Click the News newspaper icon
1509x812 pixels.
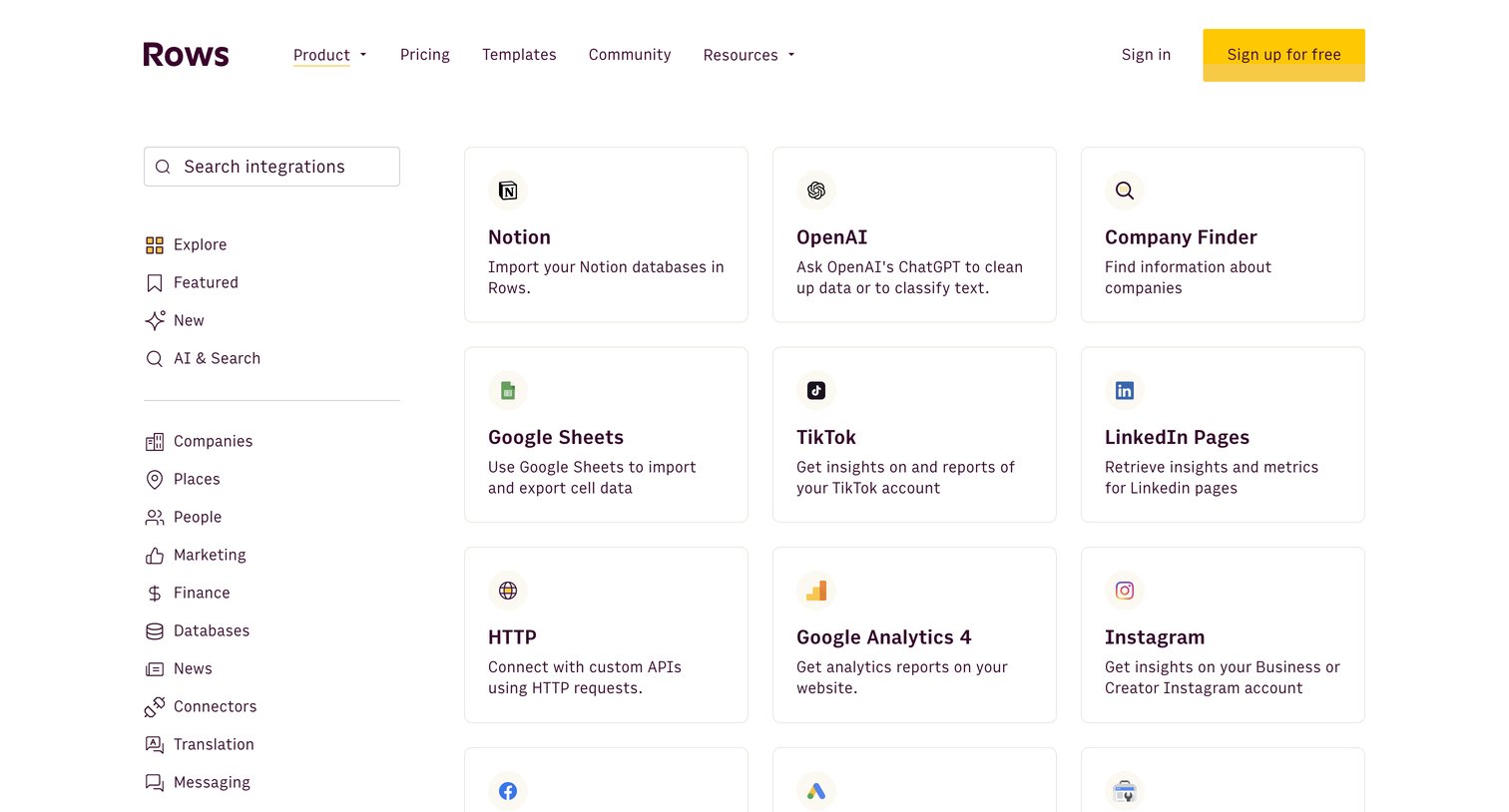tap(155, 669)
